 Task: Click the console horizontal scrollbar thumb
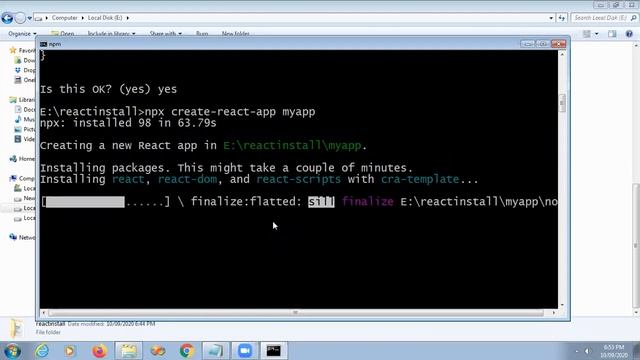[296, 313]
